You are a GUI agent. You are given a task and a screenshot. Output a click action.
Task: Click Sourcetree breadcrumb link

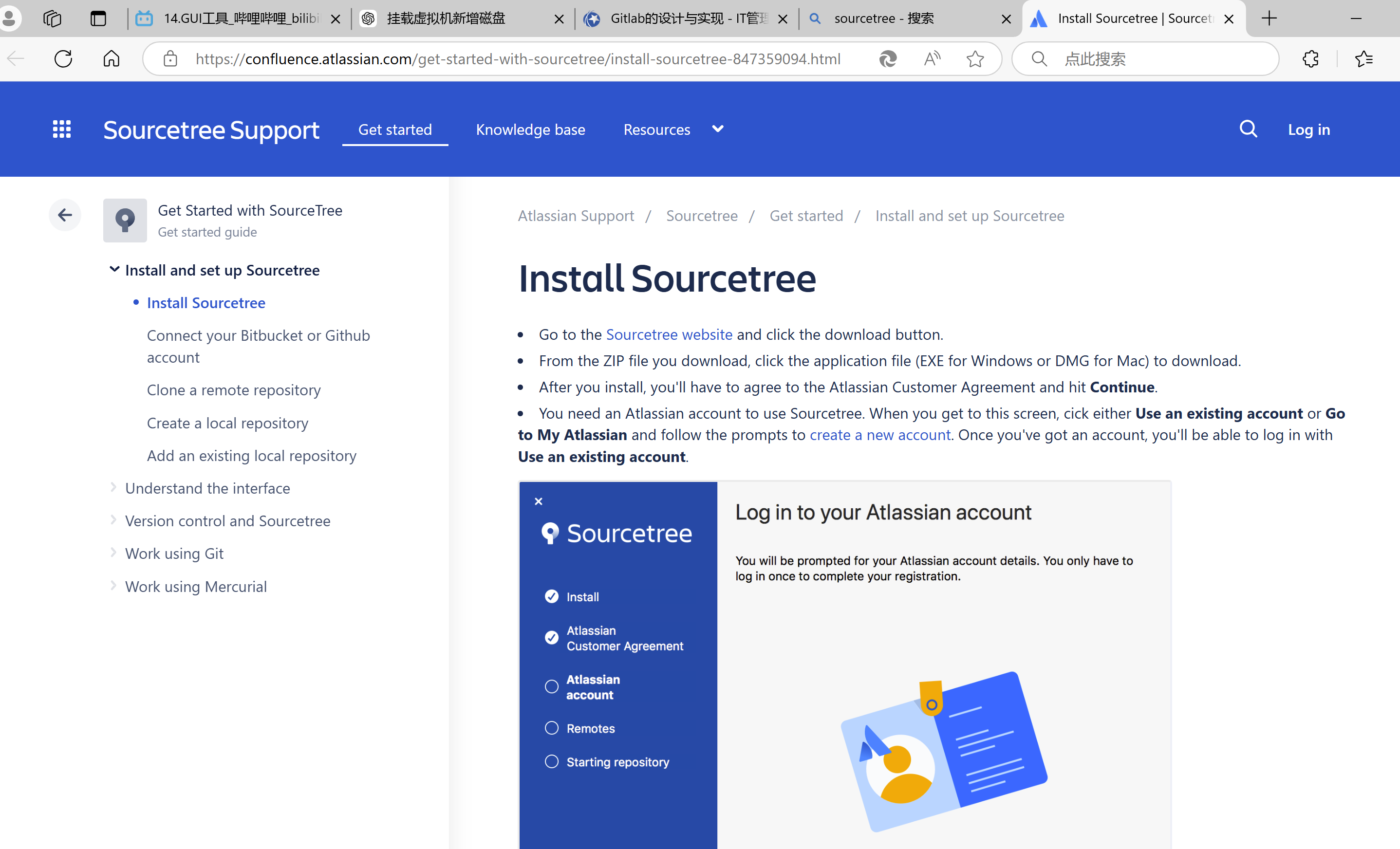pyautogui.click(x=702, y=216)
